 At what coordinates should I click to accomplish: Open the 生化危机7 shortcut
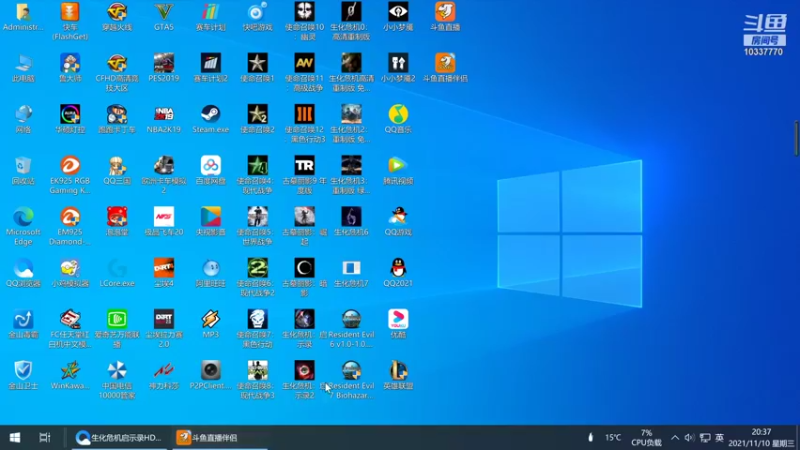[x=351, y=272]
